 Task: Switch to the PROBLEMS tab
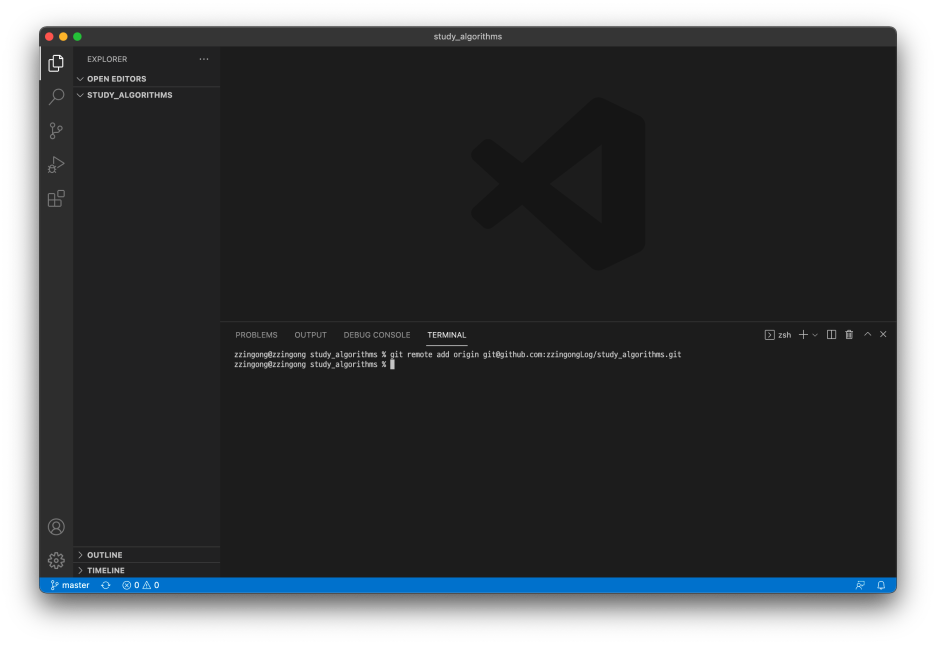256,335
